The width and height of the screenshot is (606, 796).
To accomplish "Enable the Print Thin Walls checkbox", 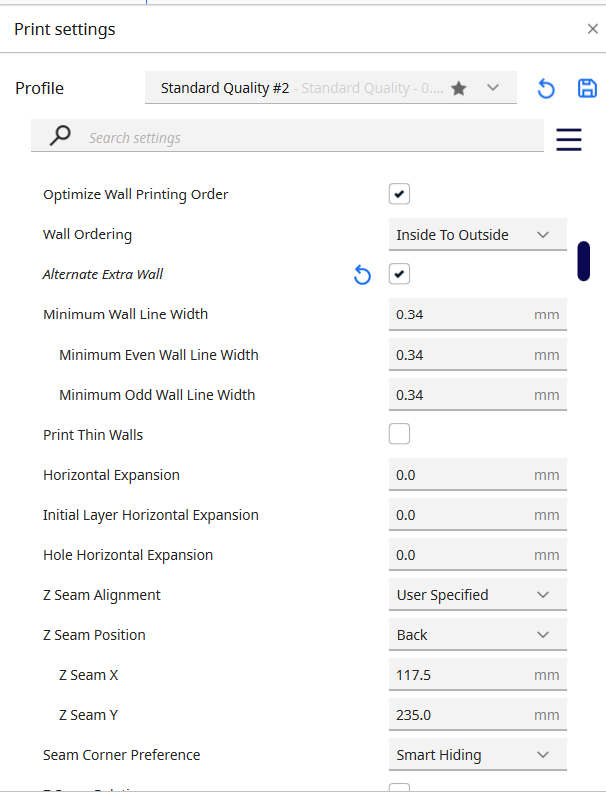I will pos(399,434).
